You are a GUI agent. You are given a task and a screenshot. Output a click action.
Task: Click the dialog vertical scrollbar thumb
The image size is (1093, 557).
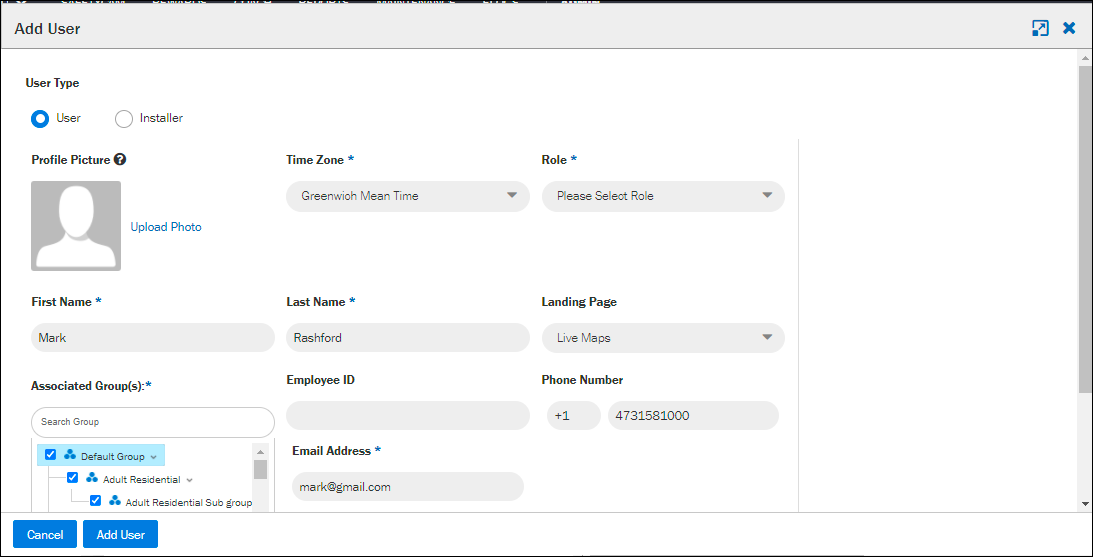click(x=1085, y=230)
